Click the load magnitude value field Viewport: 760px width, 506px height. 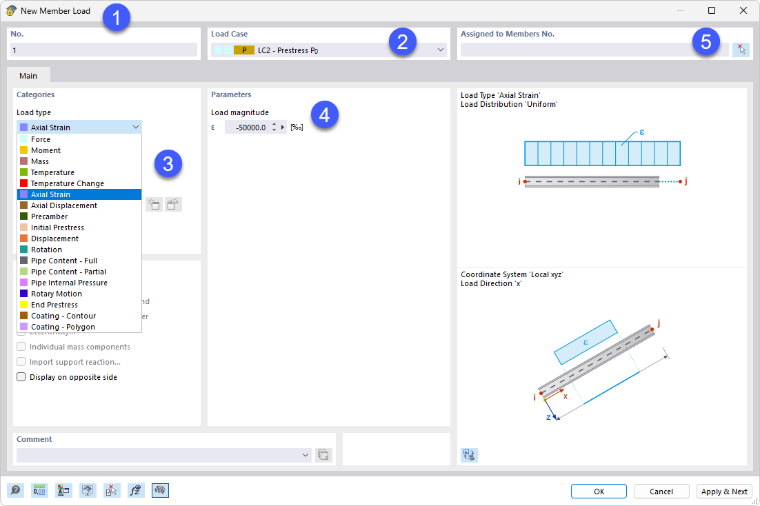point(247,127)
